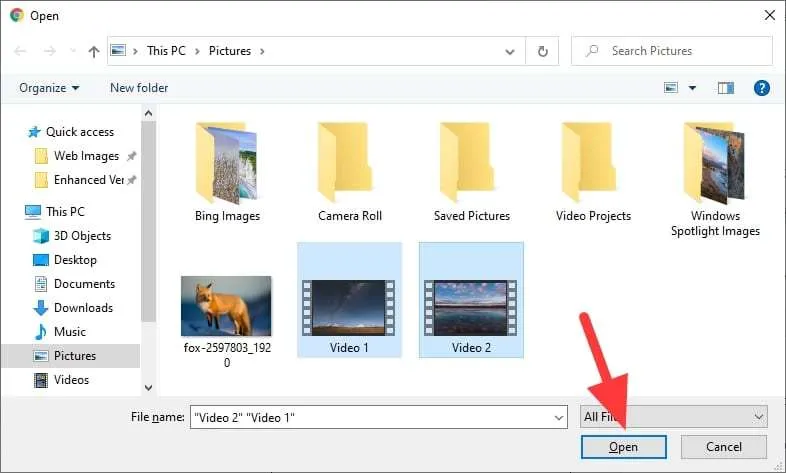The height and width of the screenshot is (473, 786).
Task: Refresh the Pictures folder
Action: [542, 51]
